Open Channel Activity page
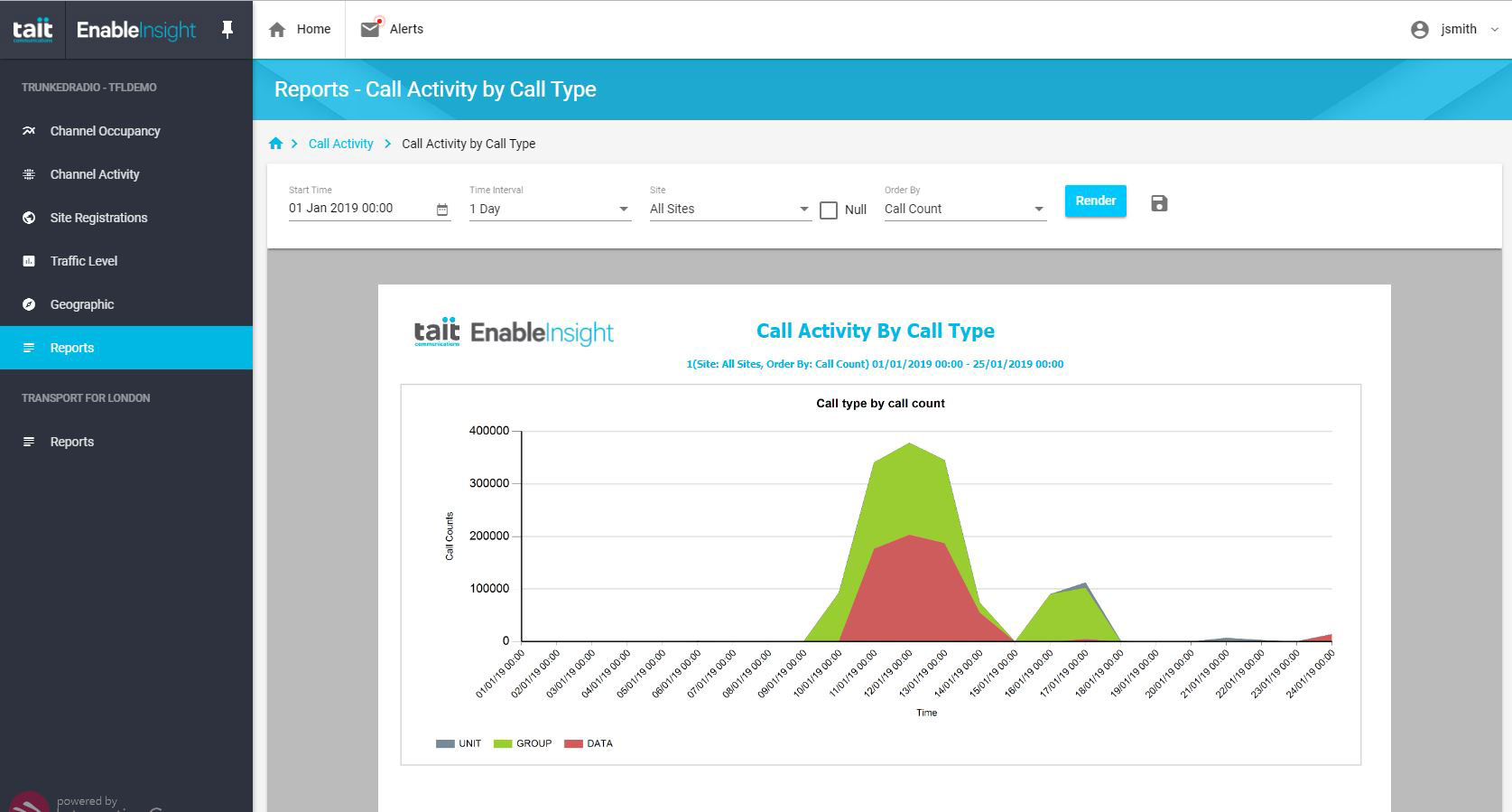This screenshot has width=1512, height=812. click(95, 174)
